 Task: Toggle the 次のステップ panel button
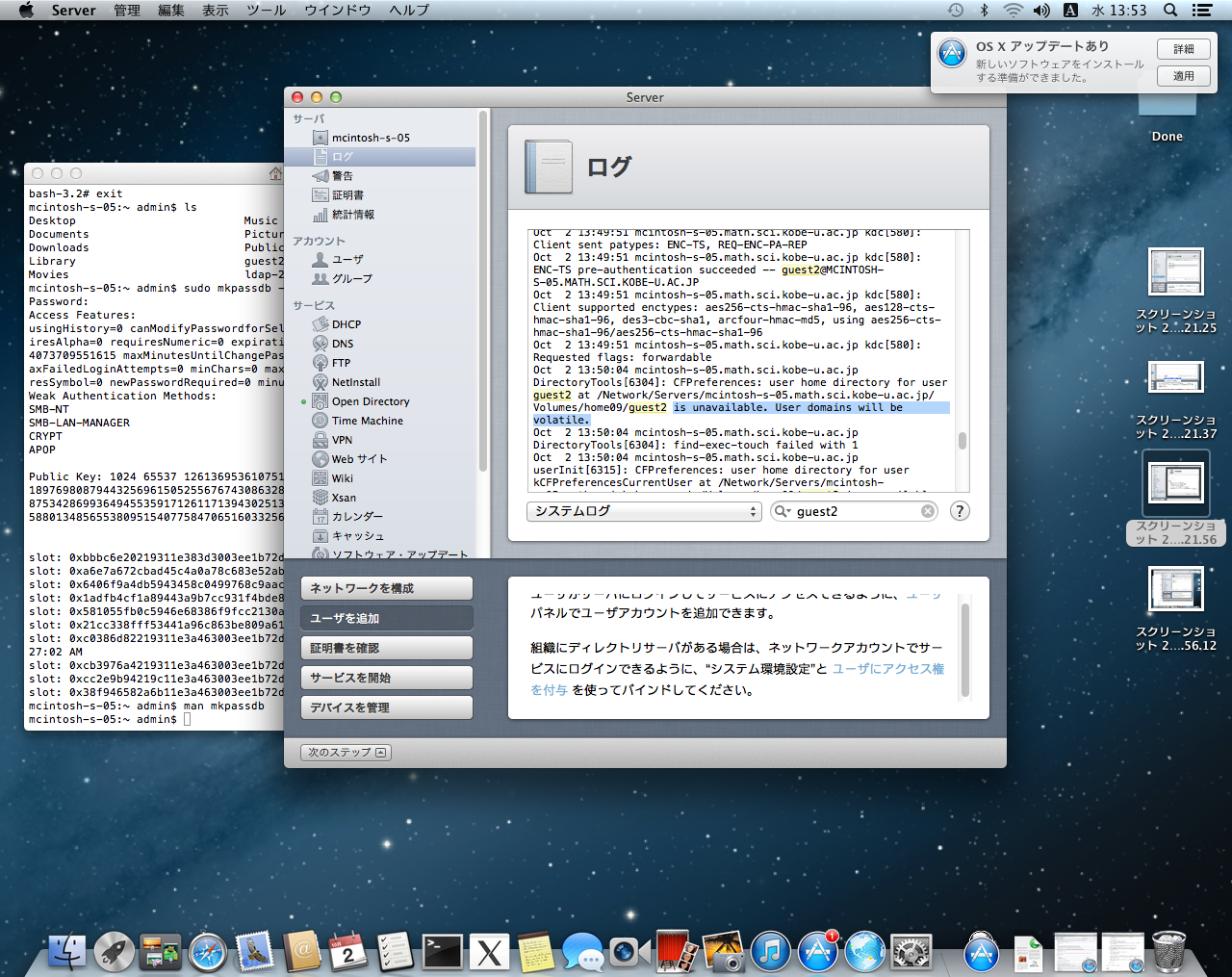(x=346, y=753)
